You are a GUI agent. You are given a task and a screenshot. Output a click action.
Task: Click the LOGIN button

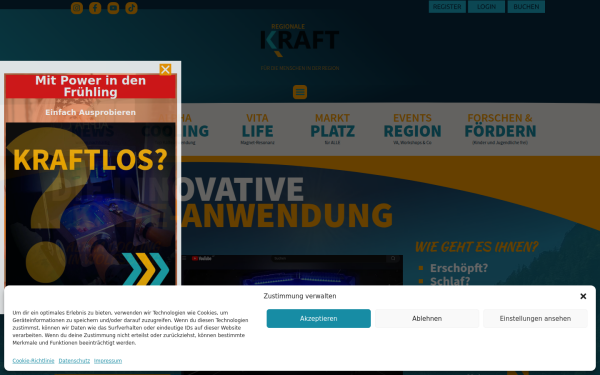486,7
